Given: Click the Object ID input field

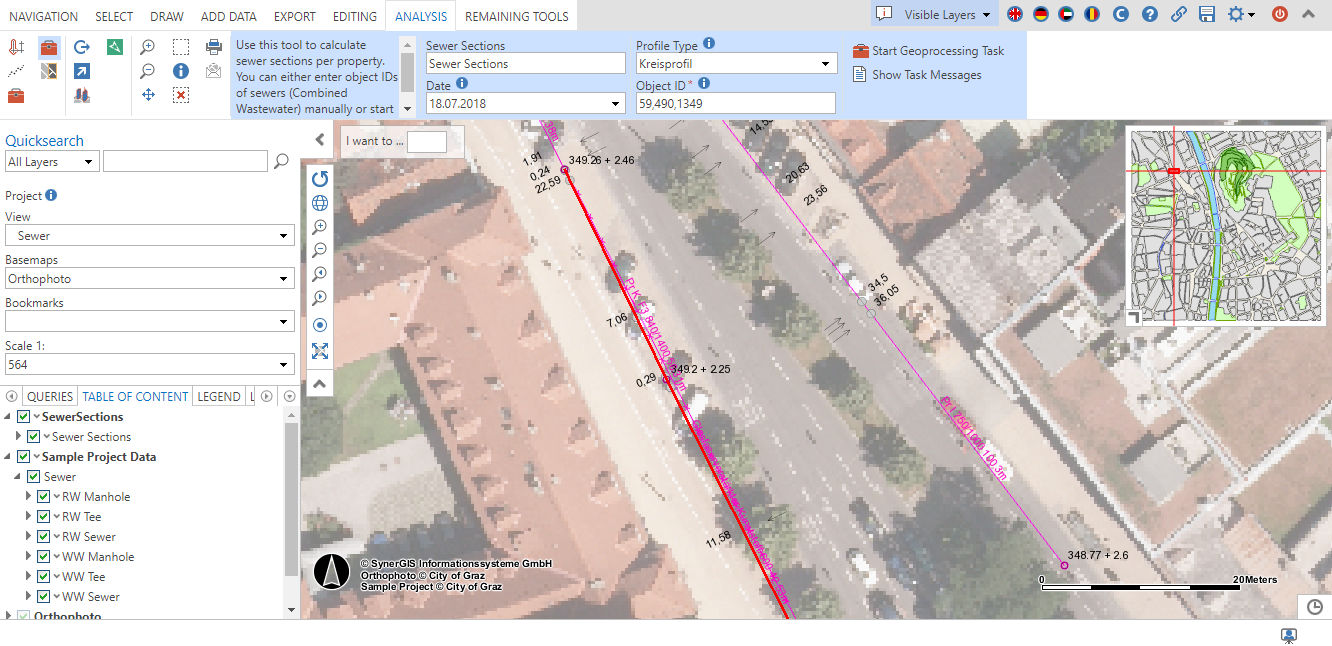Looking at the screenshot, I should click(x=735, y=103).
